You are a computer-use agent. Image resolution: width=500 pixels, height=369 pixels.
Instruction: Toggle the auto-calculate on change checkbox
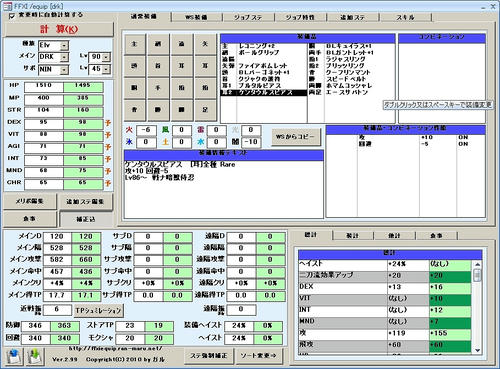tap(12, 16)
